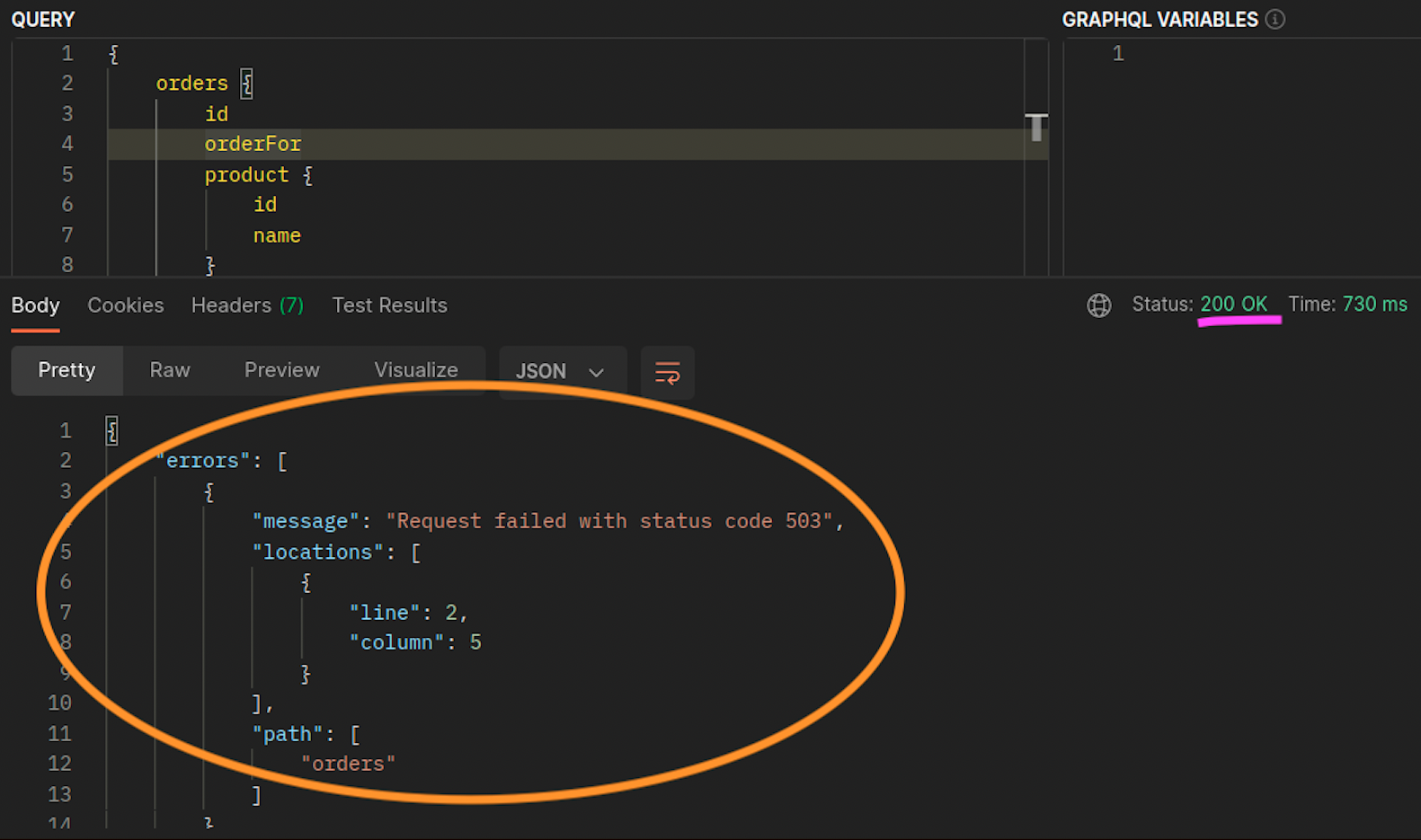This screenshot has height=840, width=1421.
Task: Click the query editor scrollbar thumb
Action: click(1036, 128)
